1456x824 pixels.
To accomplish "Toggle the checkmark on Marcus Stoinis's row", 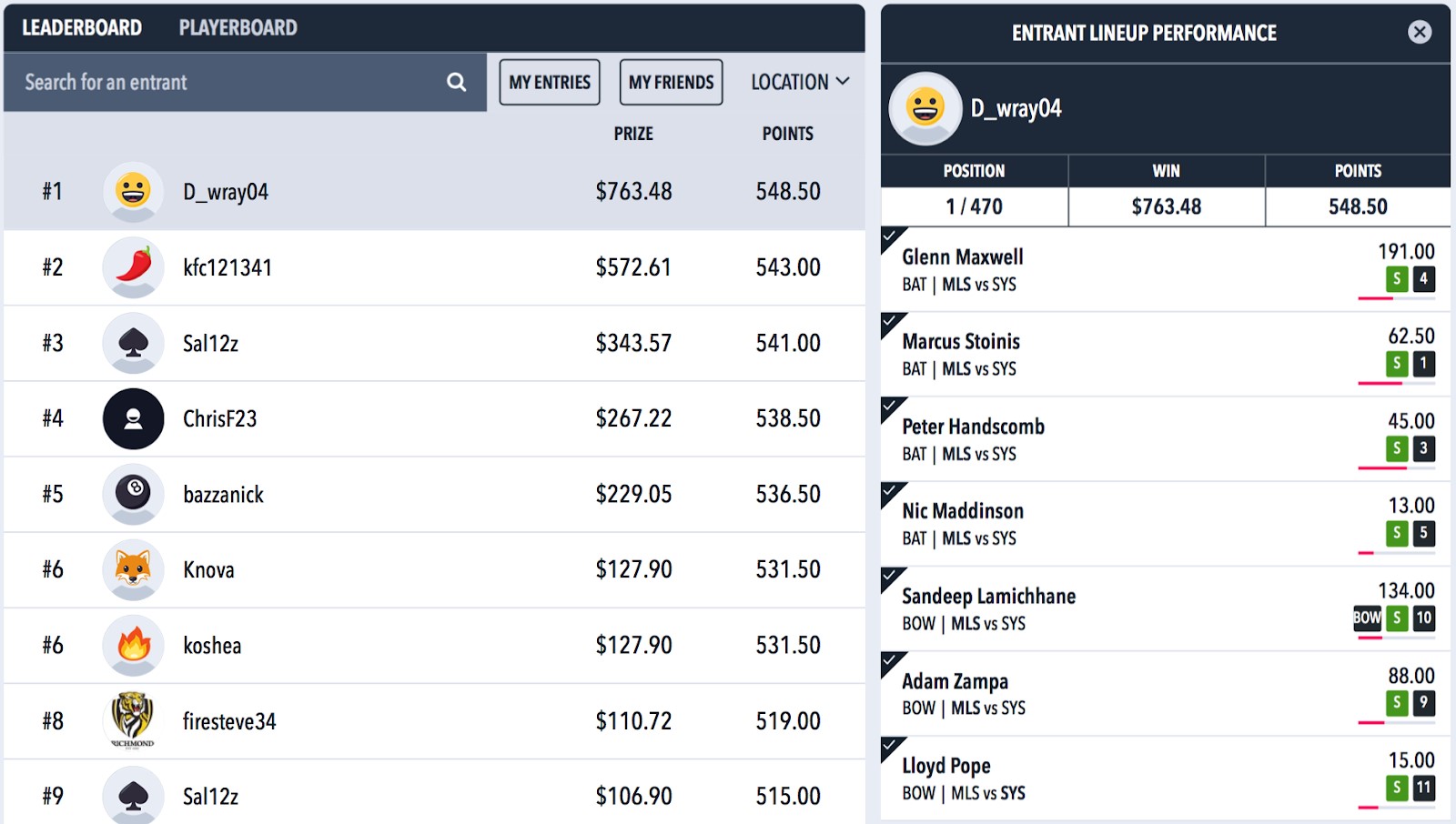I will [x=891, y=322].
